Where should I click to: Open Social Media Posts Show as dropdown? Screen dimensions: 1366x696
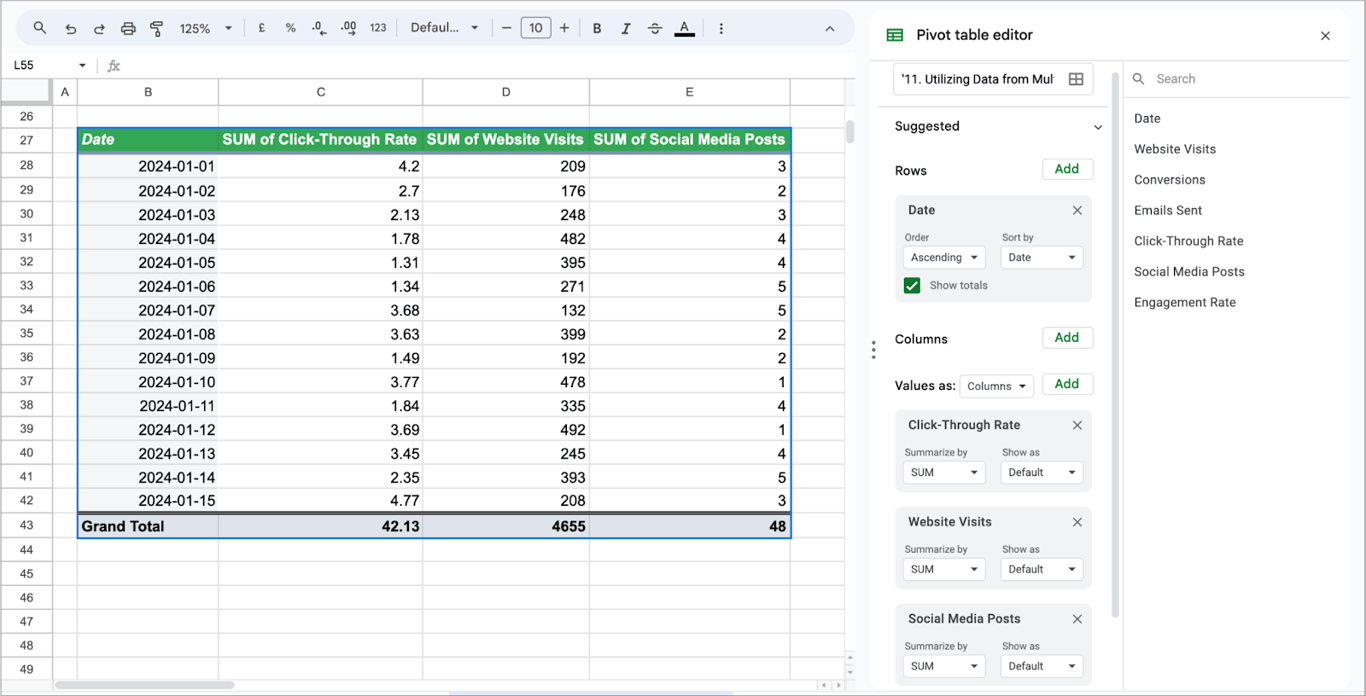[1041, 666]
